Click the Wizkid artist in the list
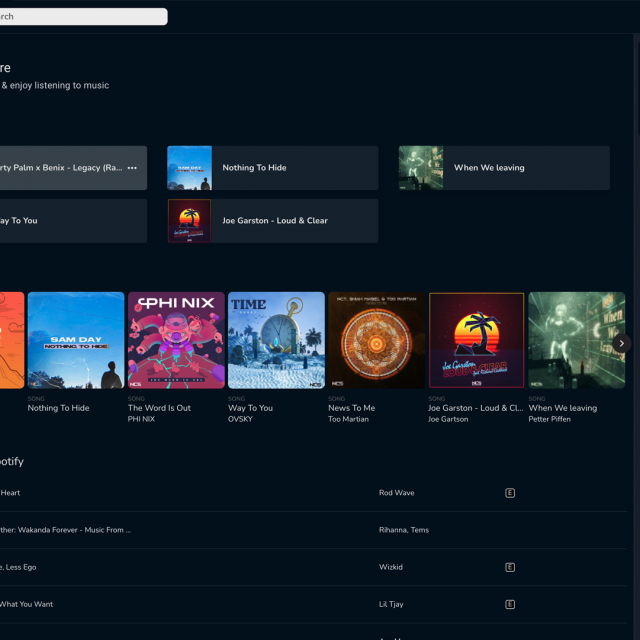 click(x=391, y=567)
